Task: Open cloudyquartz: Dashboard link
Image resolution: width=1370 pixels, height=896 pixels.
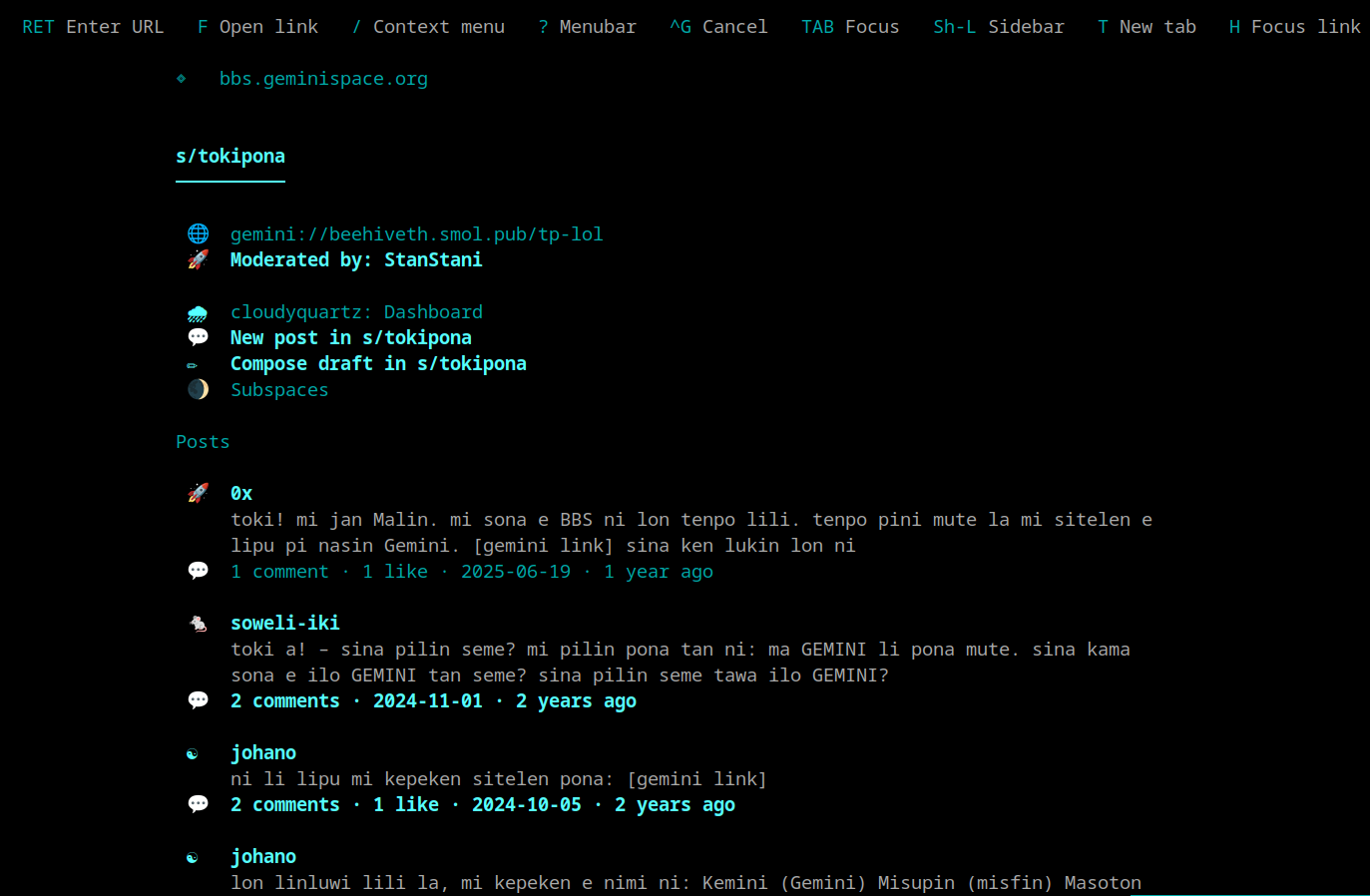Action: pyautogui.click(x=356, y=312)
